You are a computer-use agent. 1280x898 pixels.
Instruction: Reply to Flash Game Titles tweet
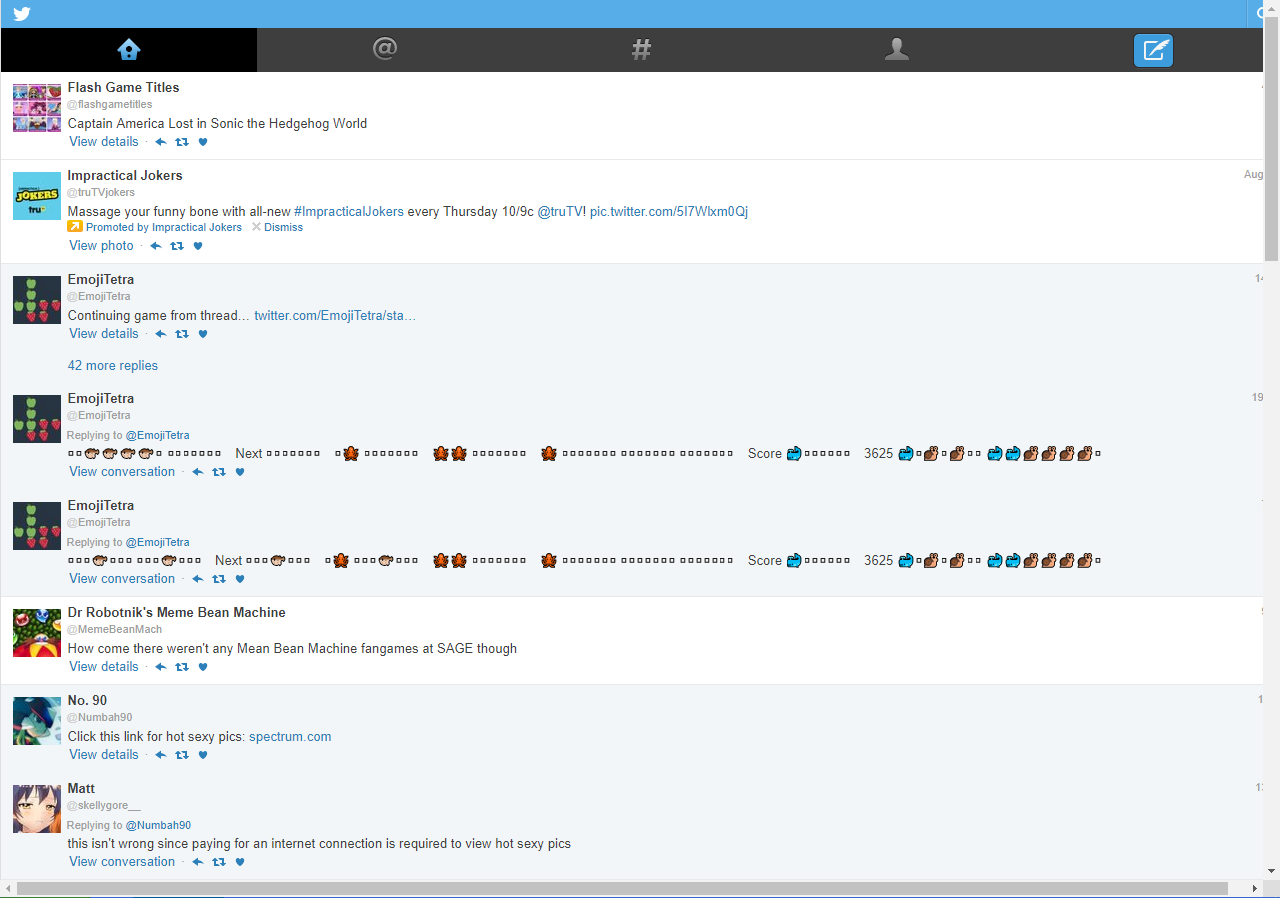pos(160,142)
